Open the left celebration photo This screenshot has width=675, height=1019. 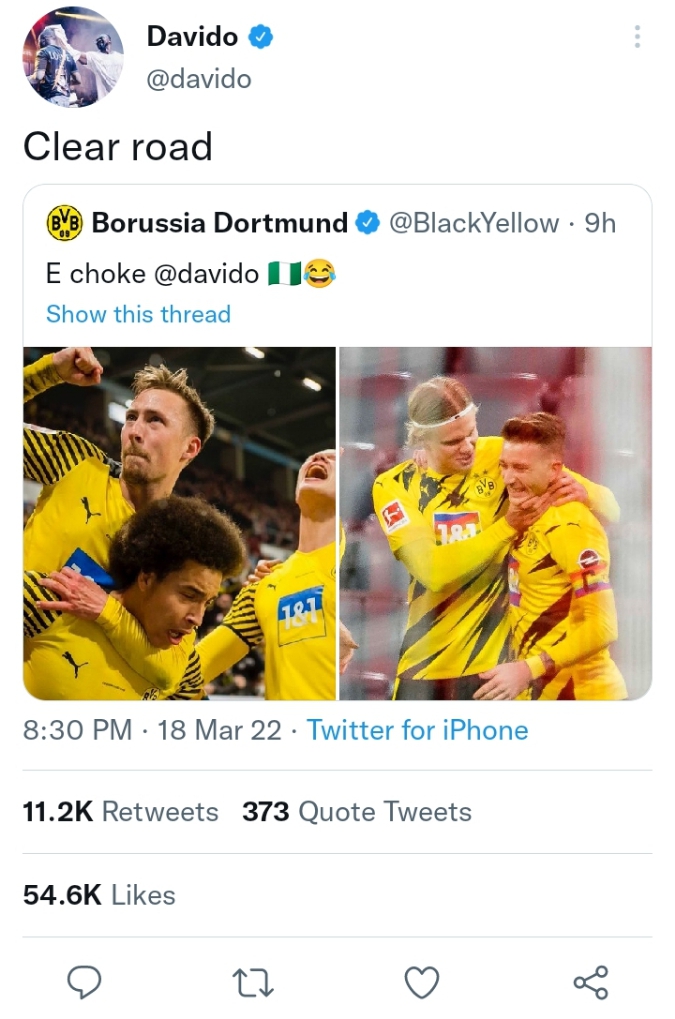(179, 523)
